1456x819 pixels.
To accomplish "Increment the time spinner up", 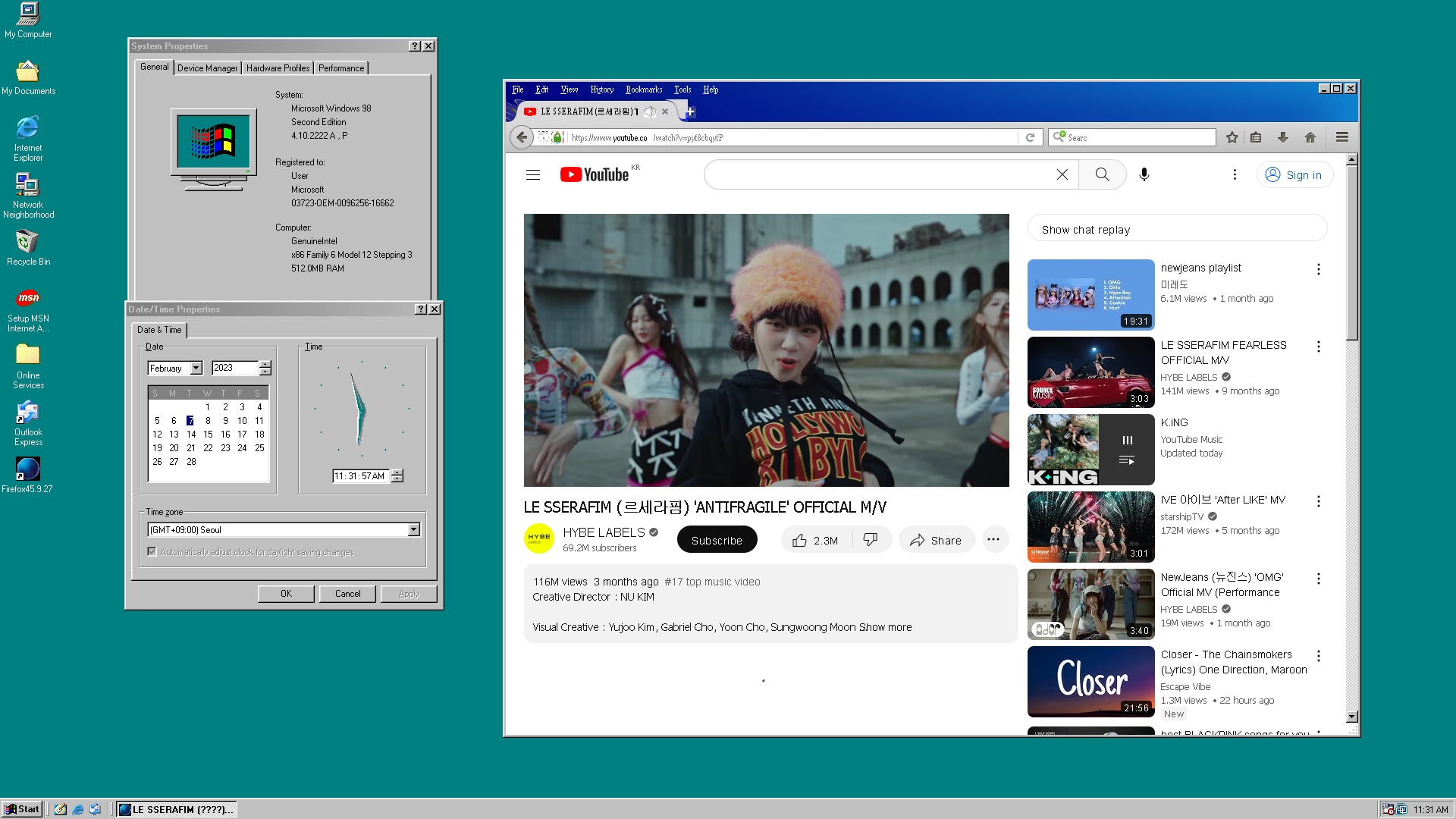I will click(397, 472).
